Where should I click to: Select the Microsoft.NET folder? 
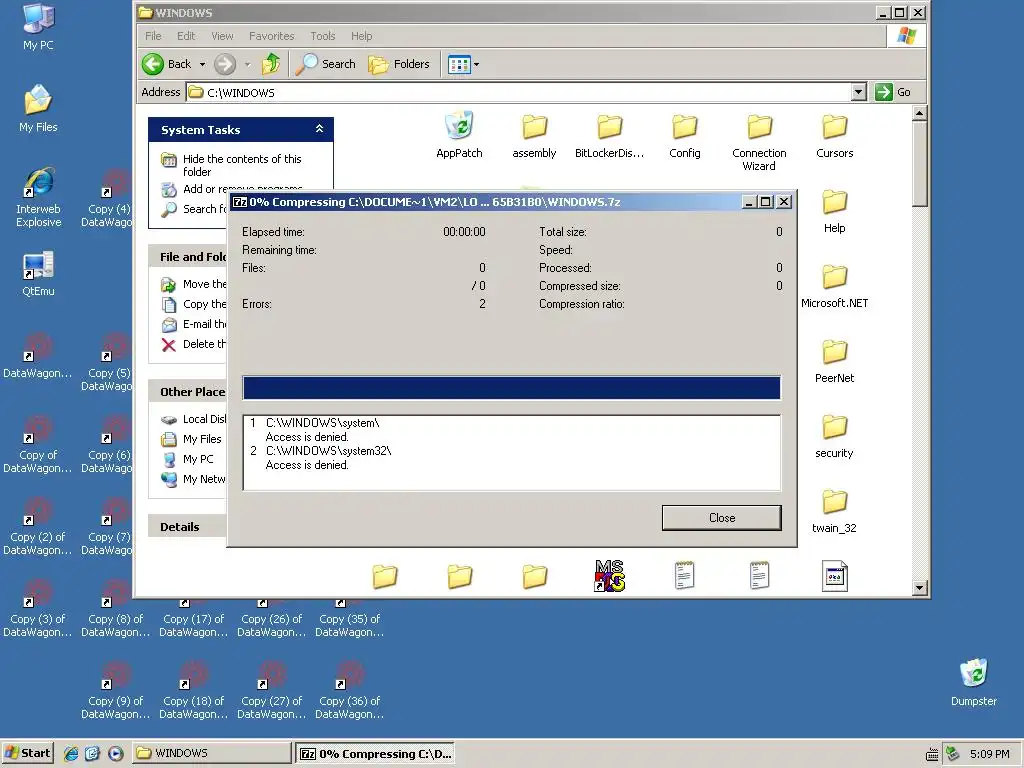835,285
